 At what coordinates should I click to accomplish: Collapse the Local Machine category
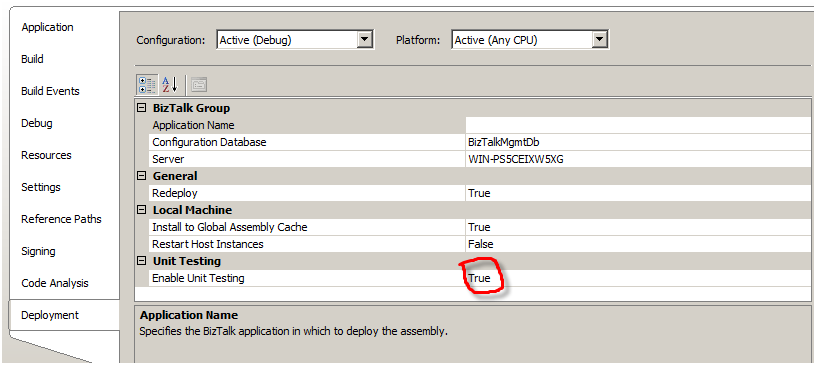pyautogui.click(x=140, y=210)
